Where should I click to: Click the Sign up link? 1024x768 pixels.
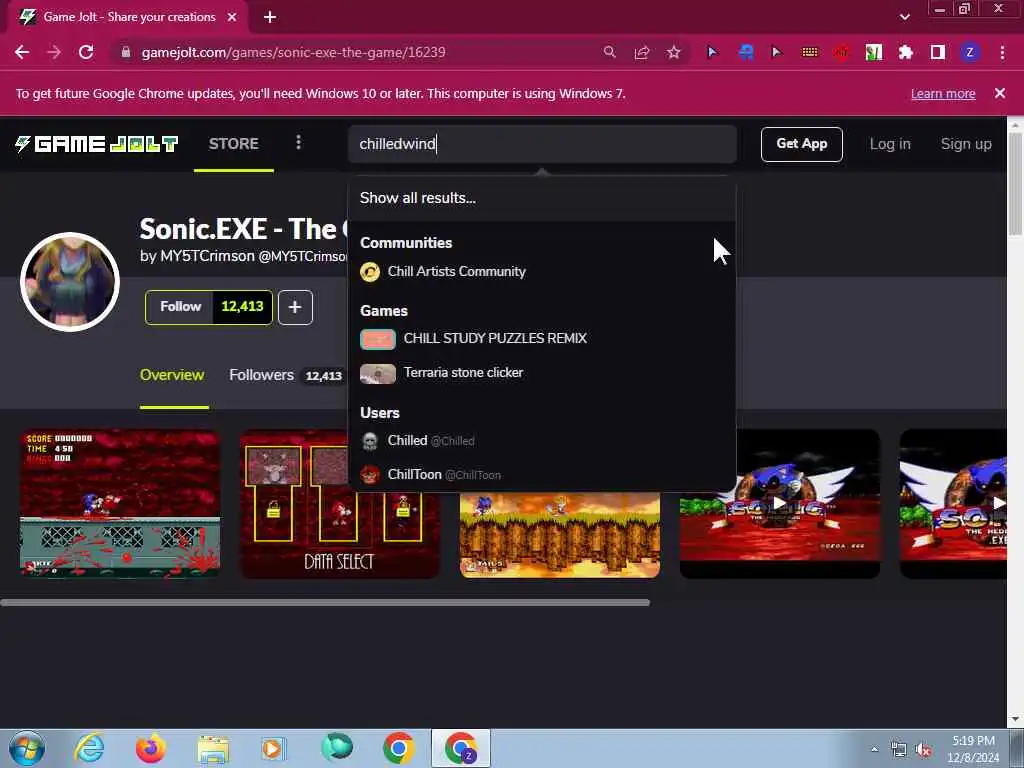[966, 144]
